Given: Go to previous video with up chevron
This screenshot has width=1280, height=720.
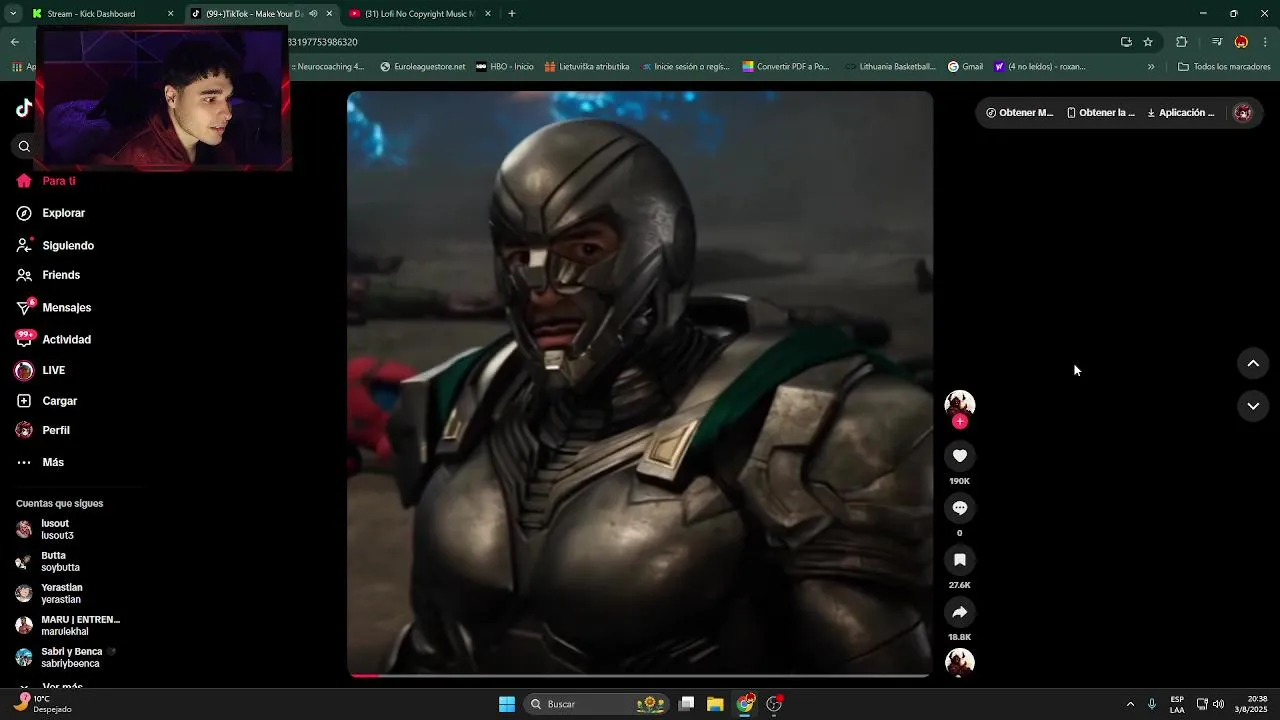Looking at the screenshot, I should [1253, 364].
